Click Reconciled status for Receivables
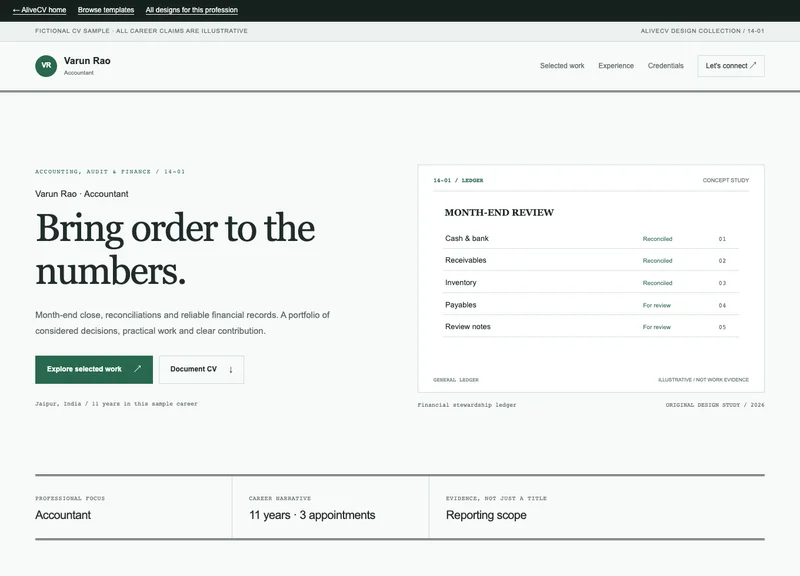 point(657,261)
